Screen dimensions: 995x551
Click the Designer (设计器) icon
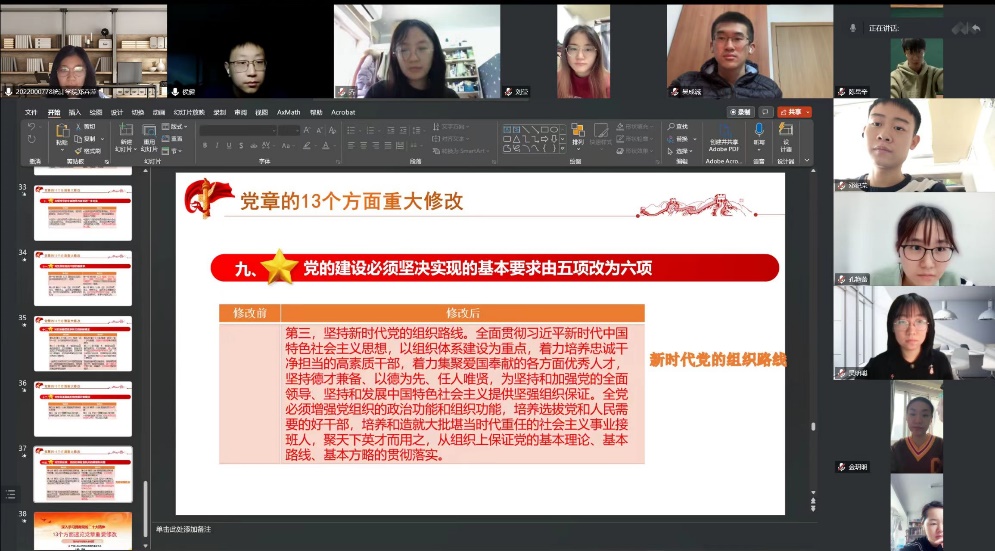click(x=786, y=132)
